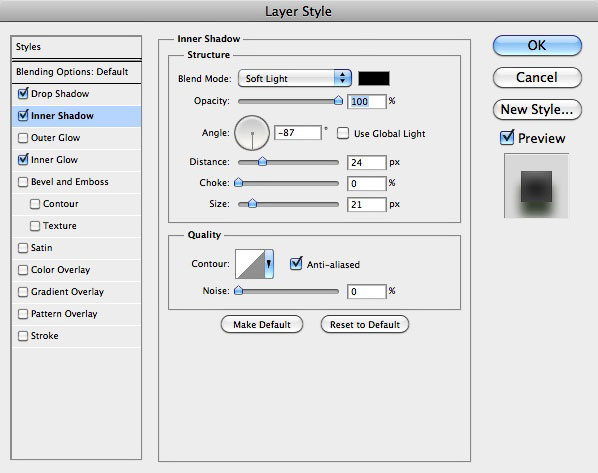The width and height of the screenshot is (598, 473).
Task: Click the black shadow color swatch
Action: tap(374, 79)
